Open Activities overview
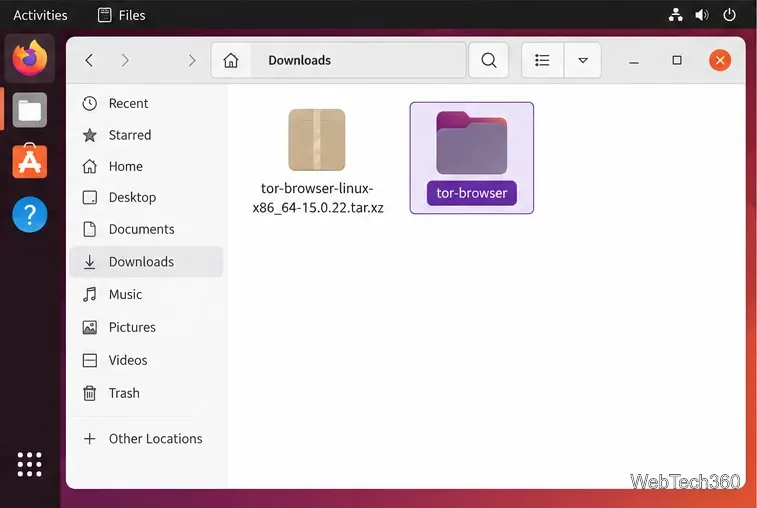Screen dimensions: 757x508 pyautogui.click(x=40, y=15)
